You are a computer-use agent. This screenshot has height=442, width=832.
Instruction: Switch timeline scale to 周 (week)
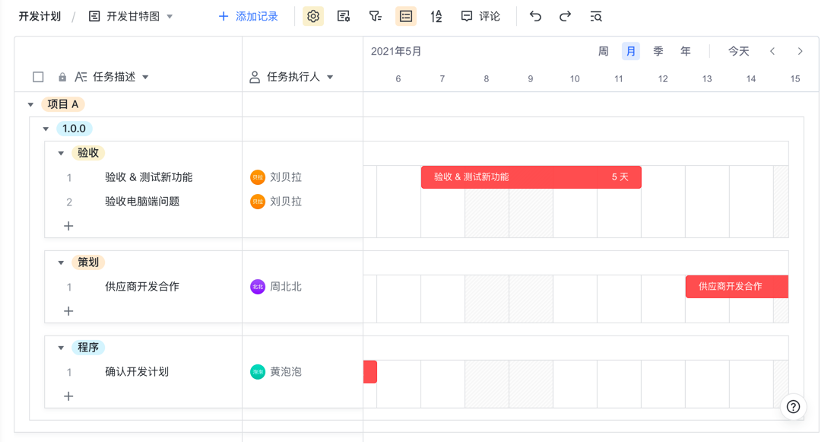pos(603,51)
